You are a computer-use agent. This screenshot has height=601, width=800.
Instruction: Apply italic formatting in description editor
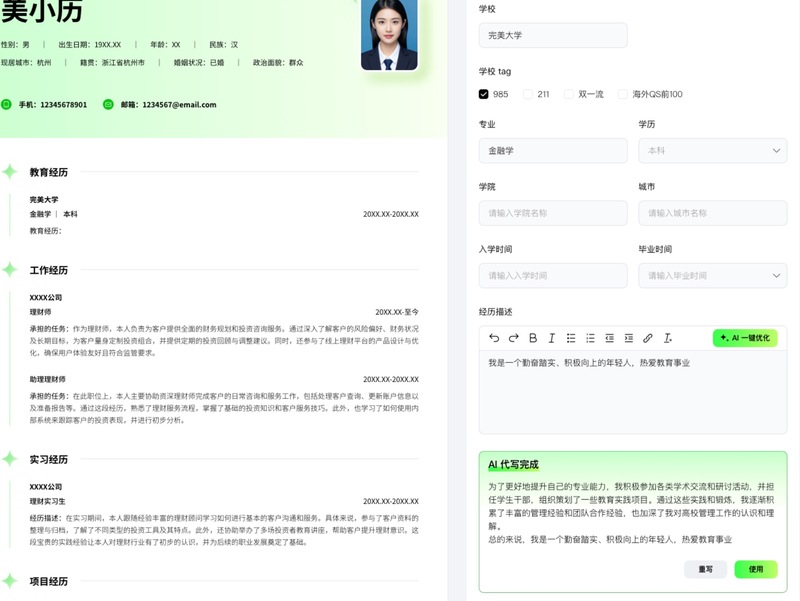pyautogui.click(x=552, y=338)
